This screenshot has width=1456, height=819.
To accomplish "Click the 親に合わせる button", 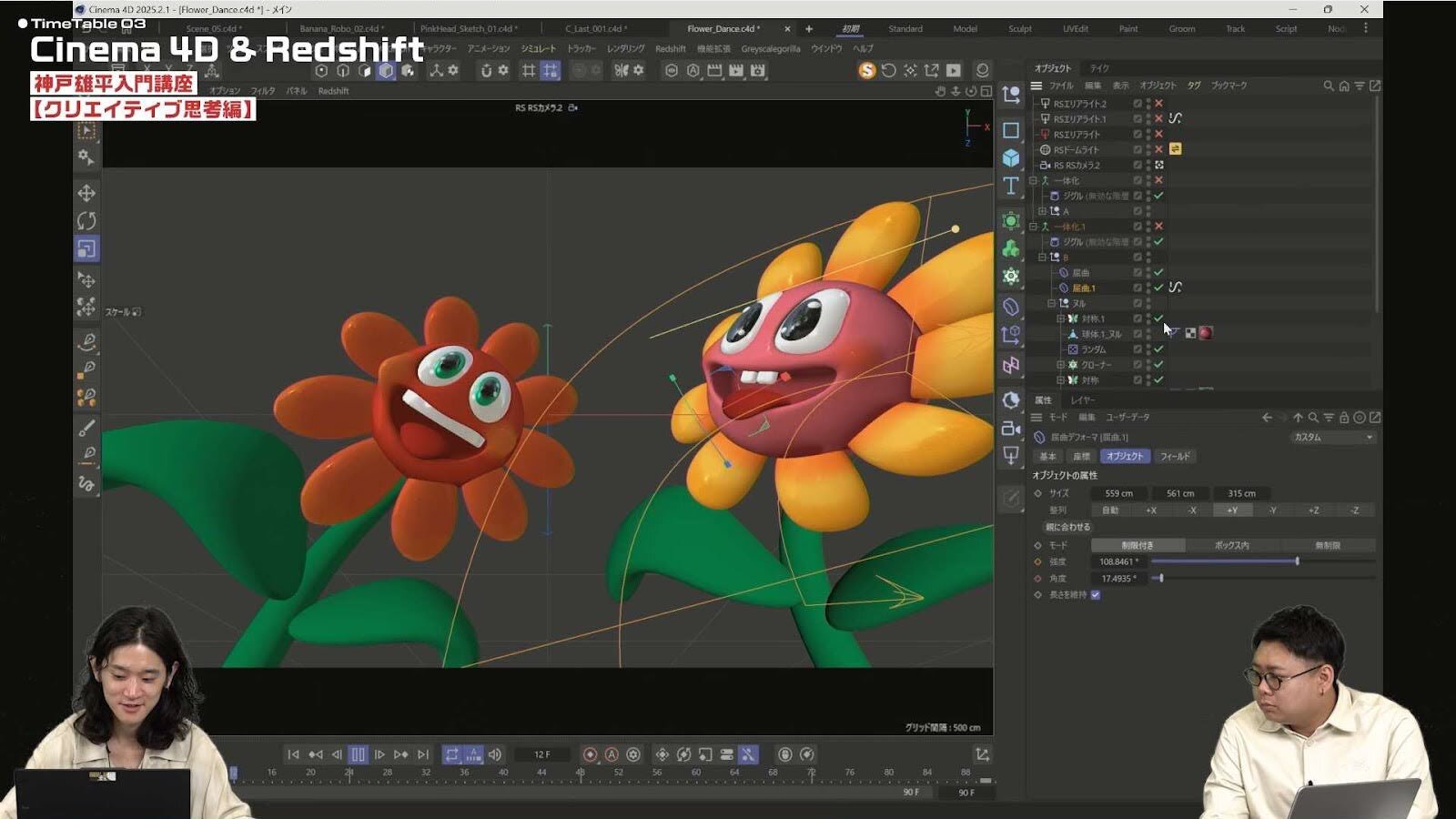I will tap(1067, 527).
